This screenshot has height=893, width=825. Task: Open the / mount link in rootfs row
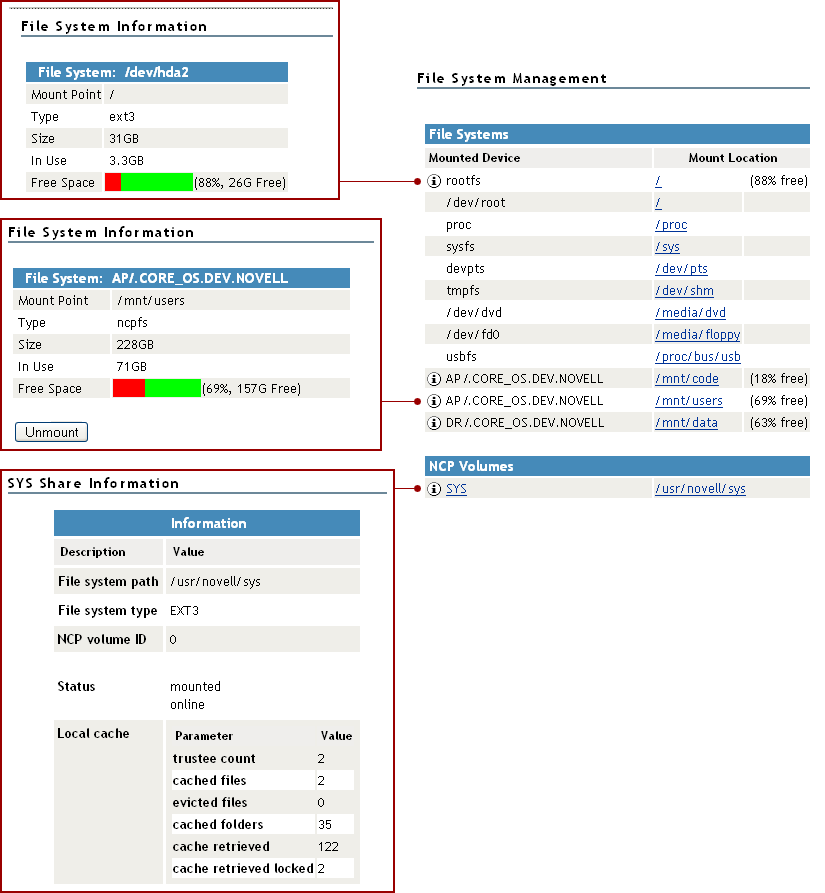point(658,181)
